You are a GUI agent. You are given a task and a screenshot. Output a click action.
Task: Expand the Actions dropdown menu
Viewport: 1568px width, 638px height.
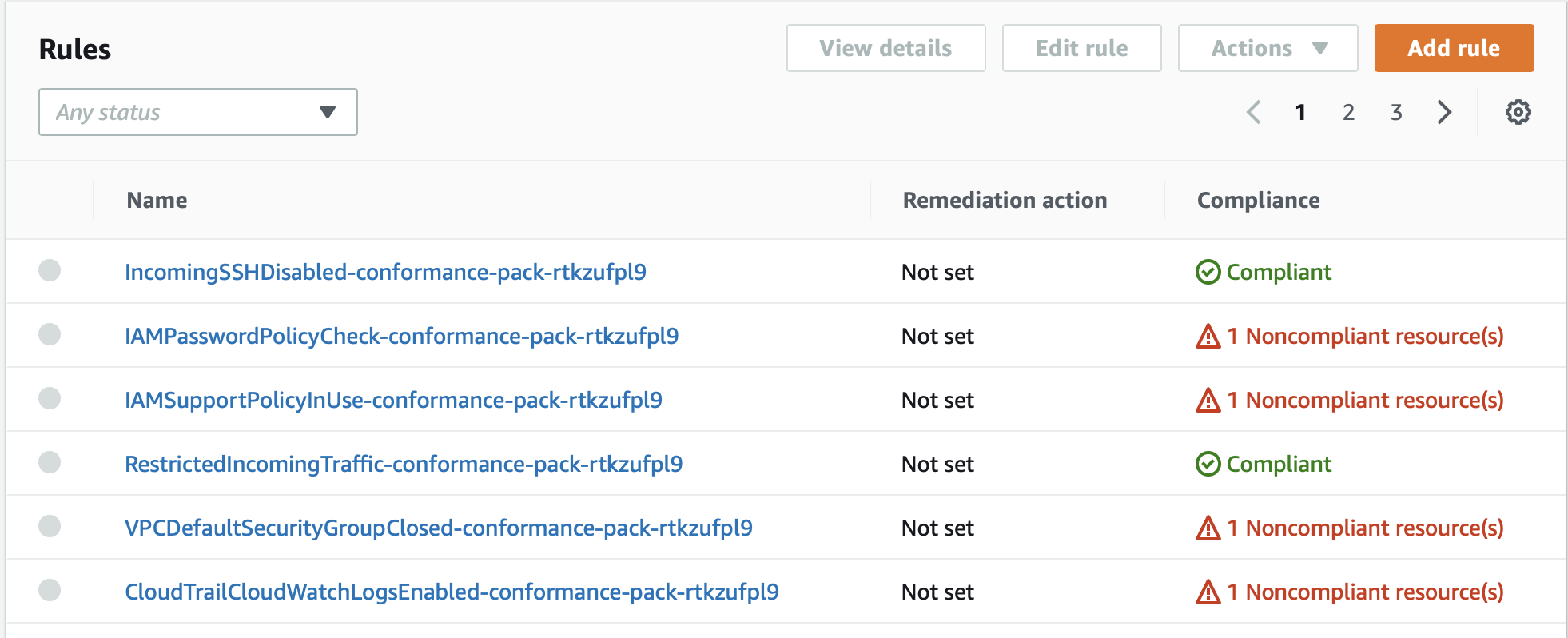click(1268, 48)
